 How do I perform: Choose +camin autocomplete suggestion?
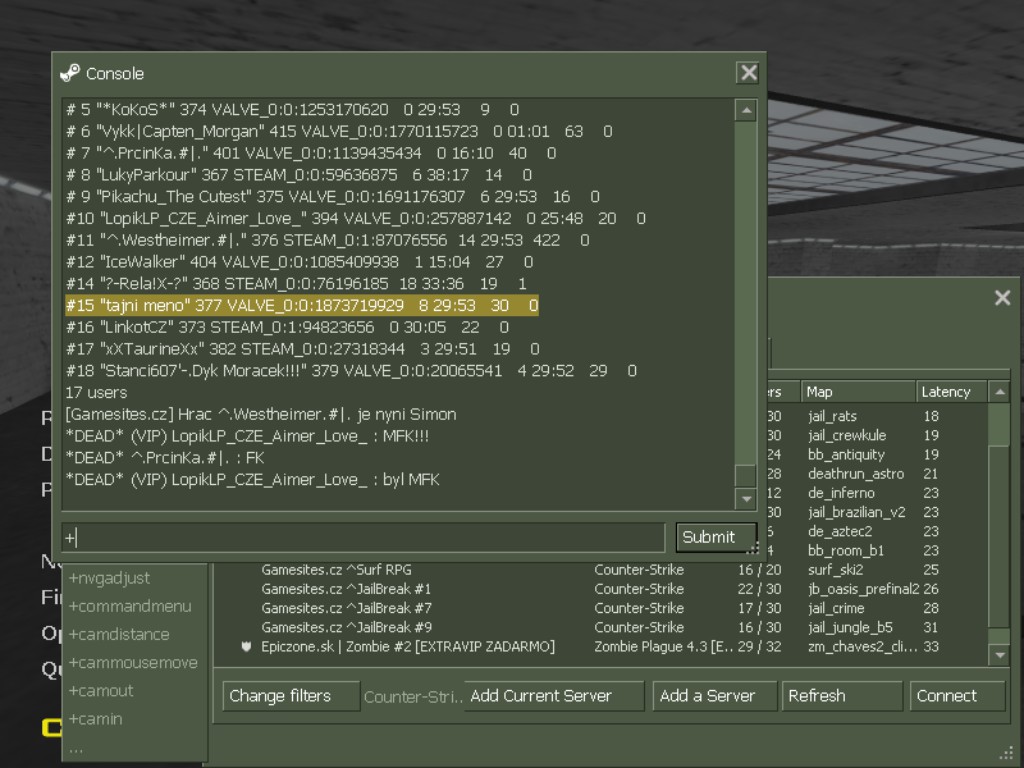135,718
